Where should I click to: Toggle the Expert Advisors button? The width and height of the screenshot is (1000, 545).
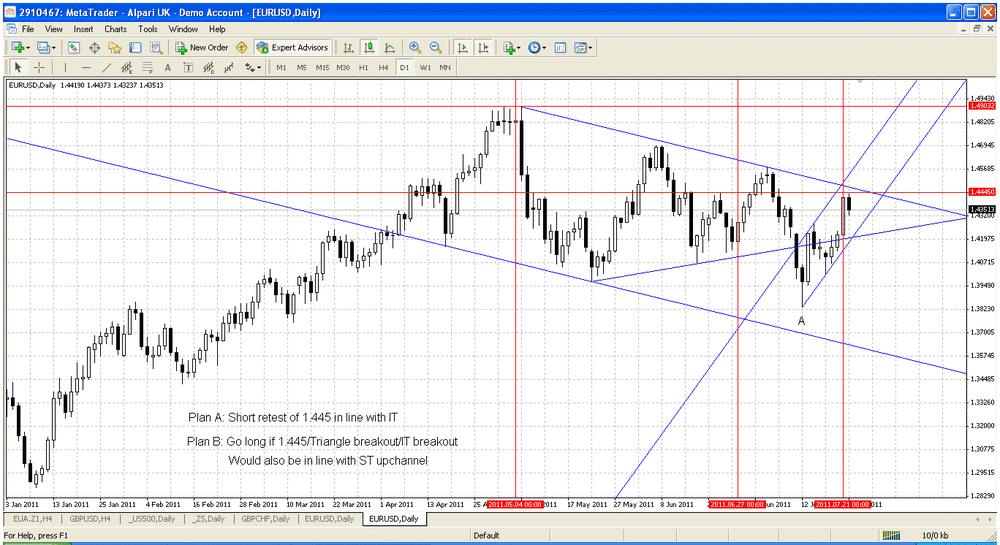(292, 47)
